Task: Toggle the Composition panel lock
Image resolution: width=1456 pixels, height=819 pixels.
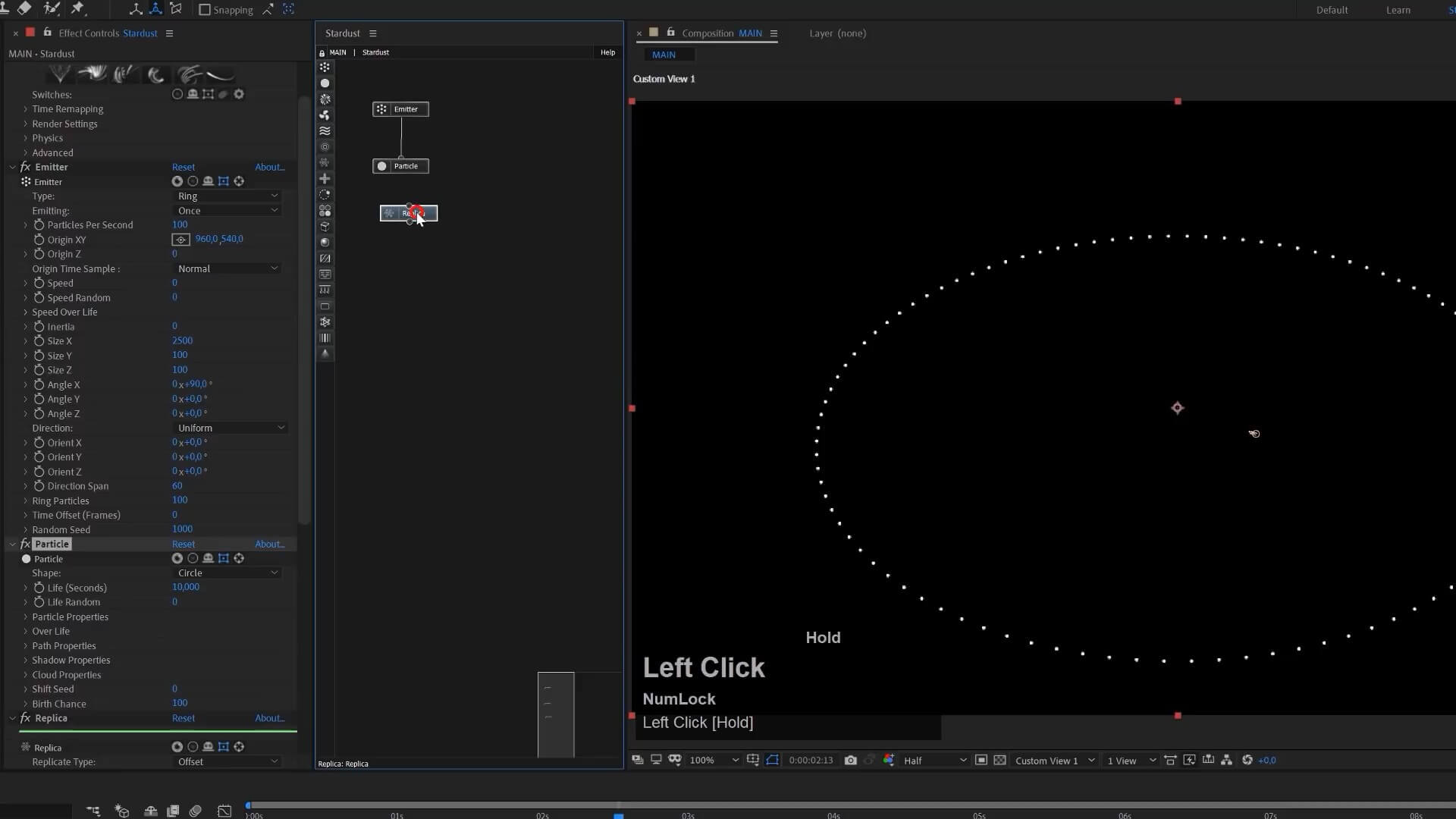Action: point(670,33)
